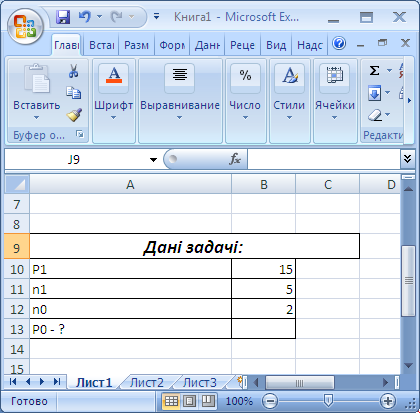Click the vertical scrollbar thumb
The width and height of the screenshot is (420, 413).
point(408,281)
